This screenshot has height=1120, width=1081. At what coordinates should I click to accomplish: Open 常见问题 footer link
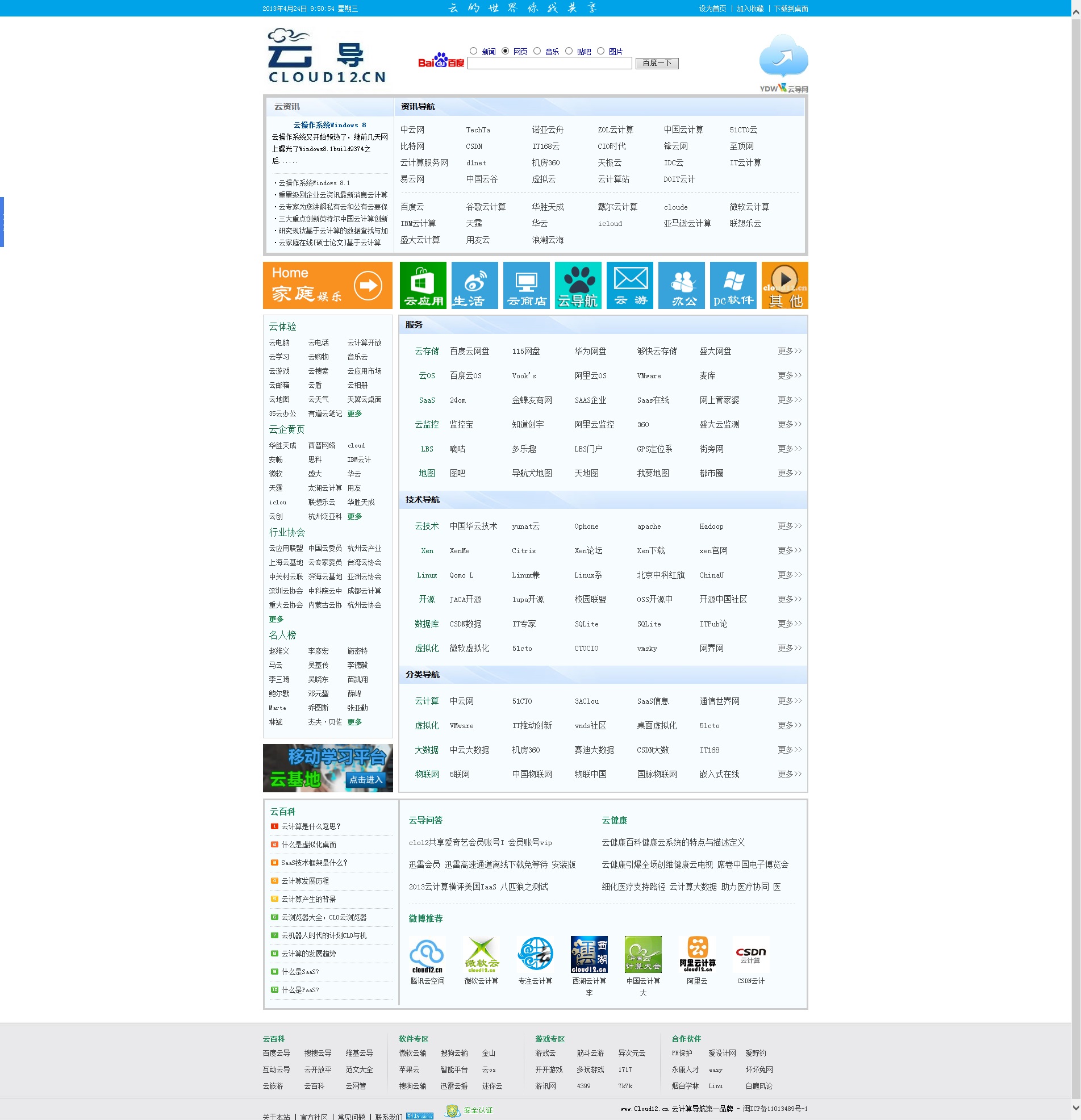point(352,1116)
